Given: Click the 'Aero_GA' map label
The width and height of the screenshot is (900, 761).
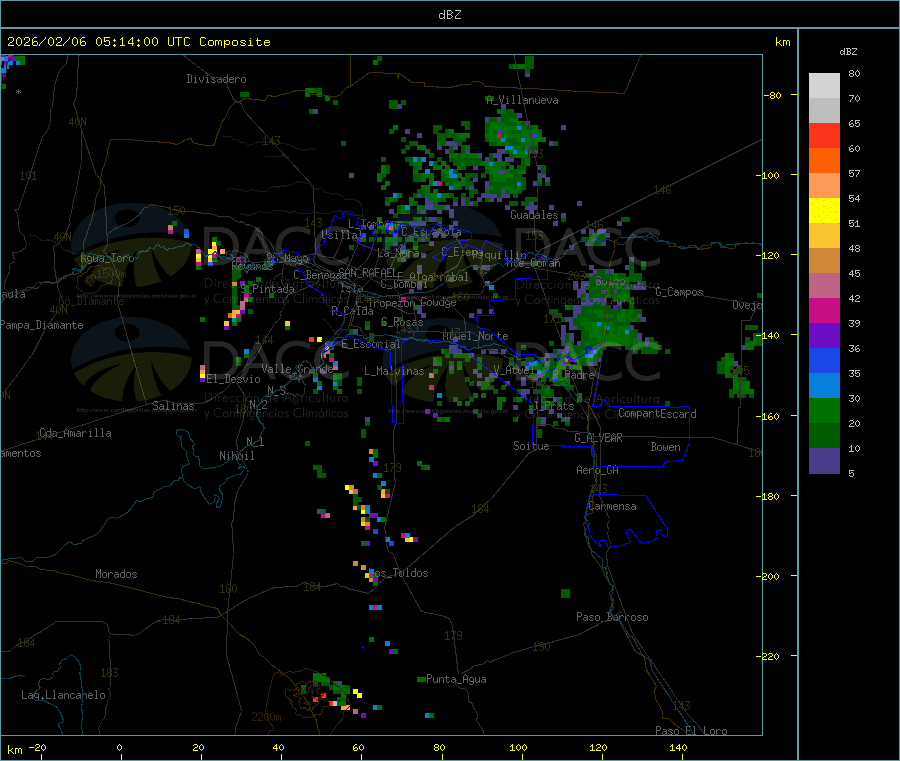Looking at the screenshot, I should [598, 470].
